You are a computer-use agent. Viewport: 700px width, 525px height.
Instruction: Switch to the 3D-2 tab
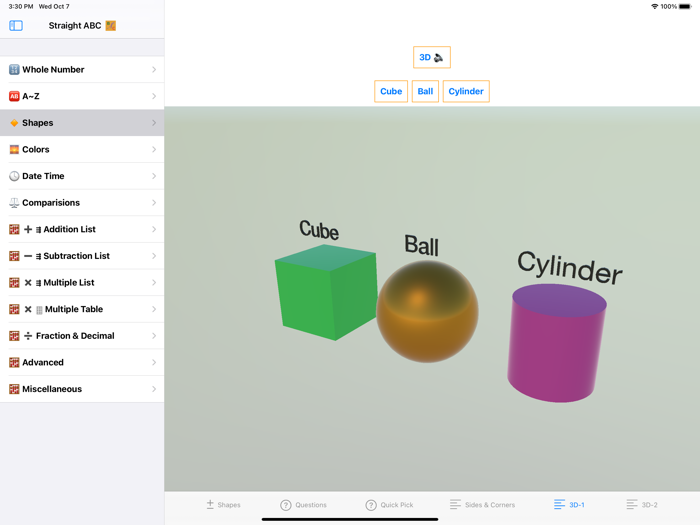642,505
